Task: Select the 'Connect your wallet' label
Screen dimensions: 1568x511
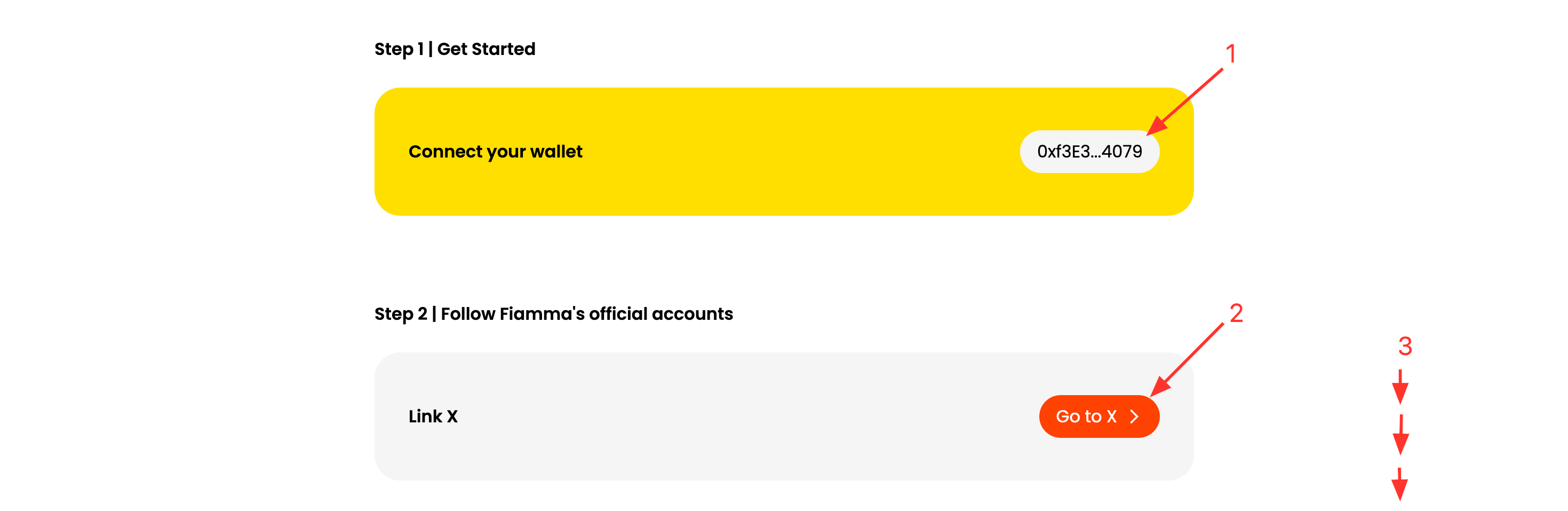Action: tap(495, 152)
